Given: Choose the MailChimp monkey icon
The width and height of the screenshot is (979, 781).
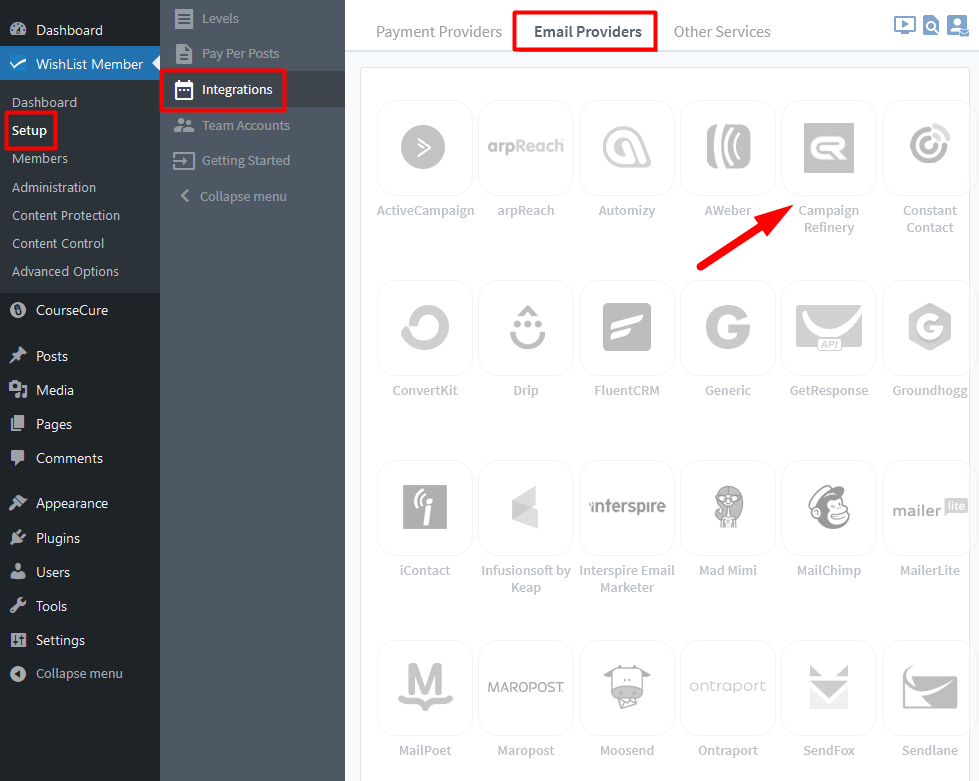Looking at the screenshot, I should [x=829, y=508].
